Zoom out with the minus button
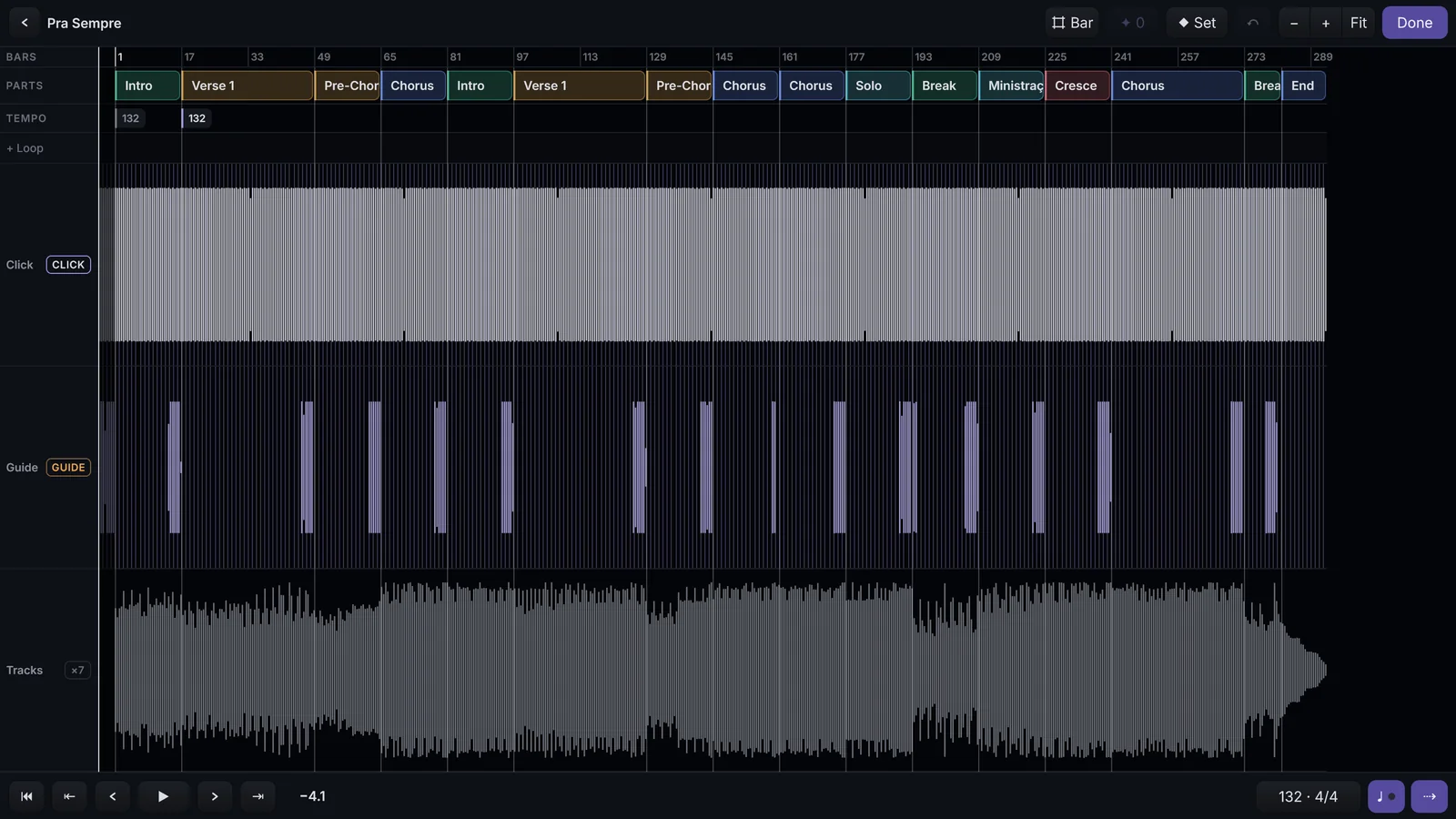1456x819 pixels. [x=1294, y=23]
